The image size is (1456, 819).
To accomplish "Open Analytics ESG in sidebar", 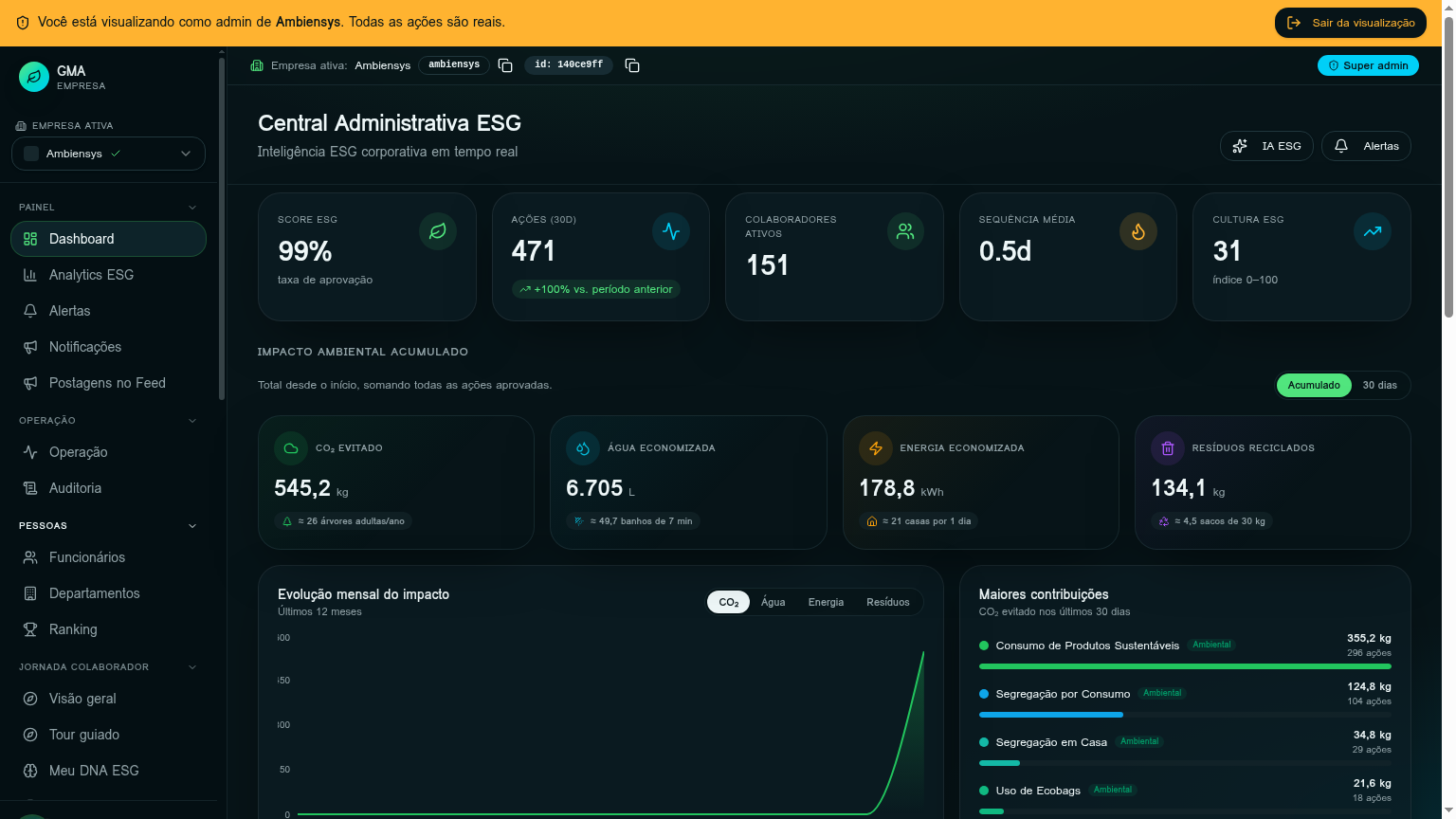I will tap(108, 275).
